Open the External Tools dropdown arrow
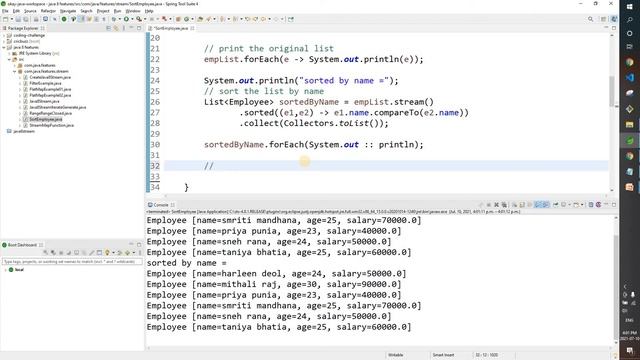Screen dimensions: 640x360 pyautogui.click(x=144, y=19)
